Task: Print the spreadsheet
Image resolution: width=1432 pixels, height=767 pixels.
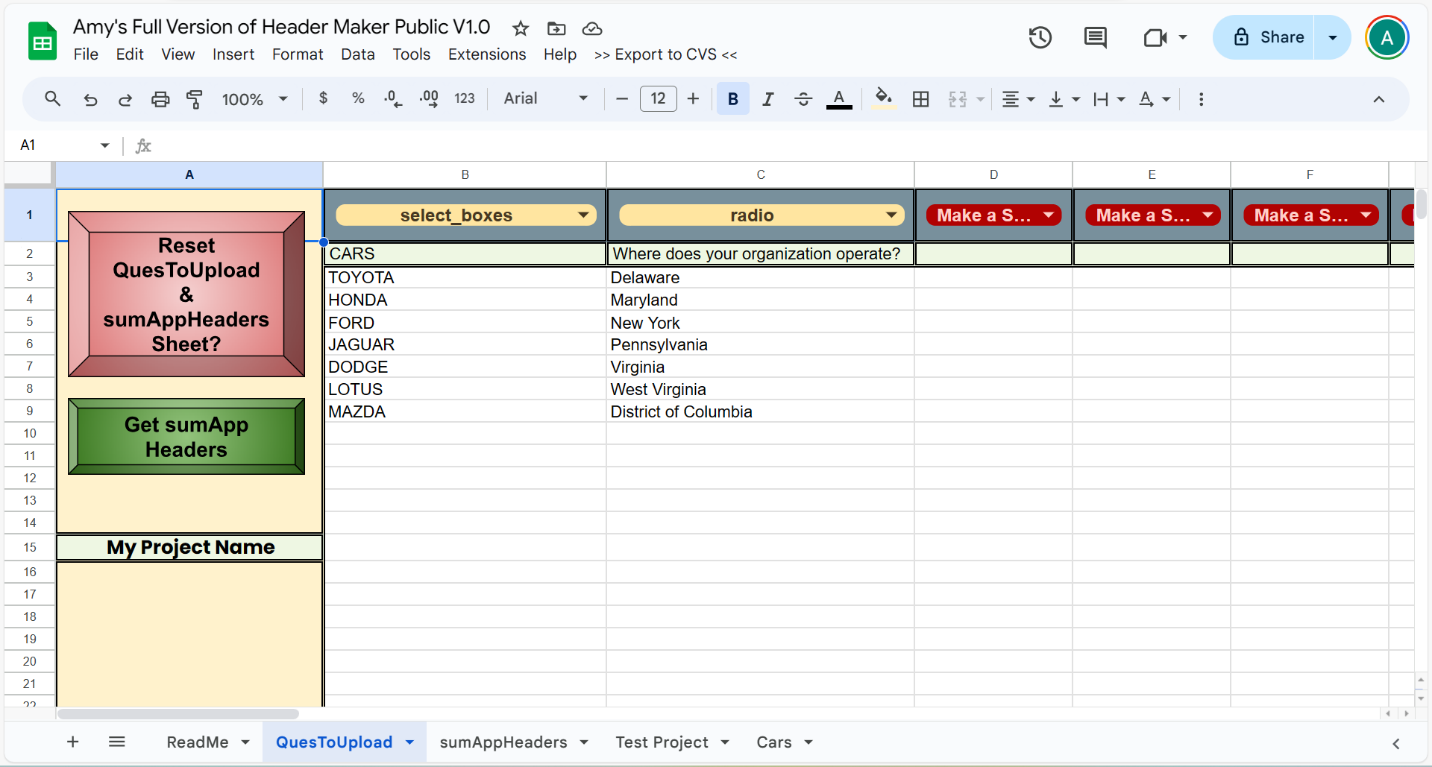Action: 160,99
